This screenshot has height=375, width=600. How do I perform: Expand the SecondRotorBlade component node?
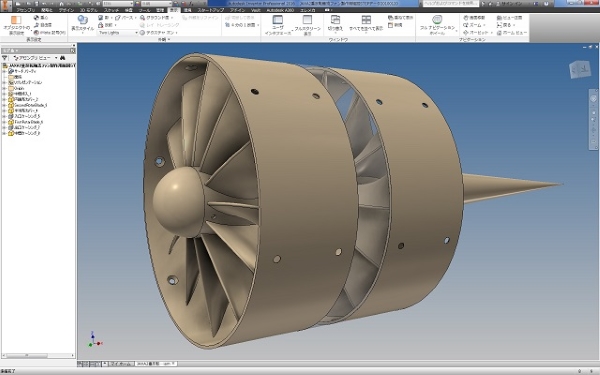coord(4,105)
